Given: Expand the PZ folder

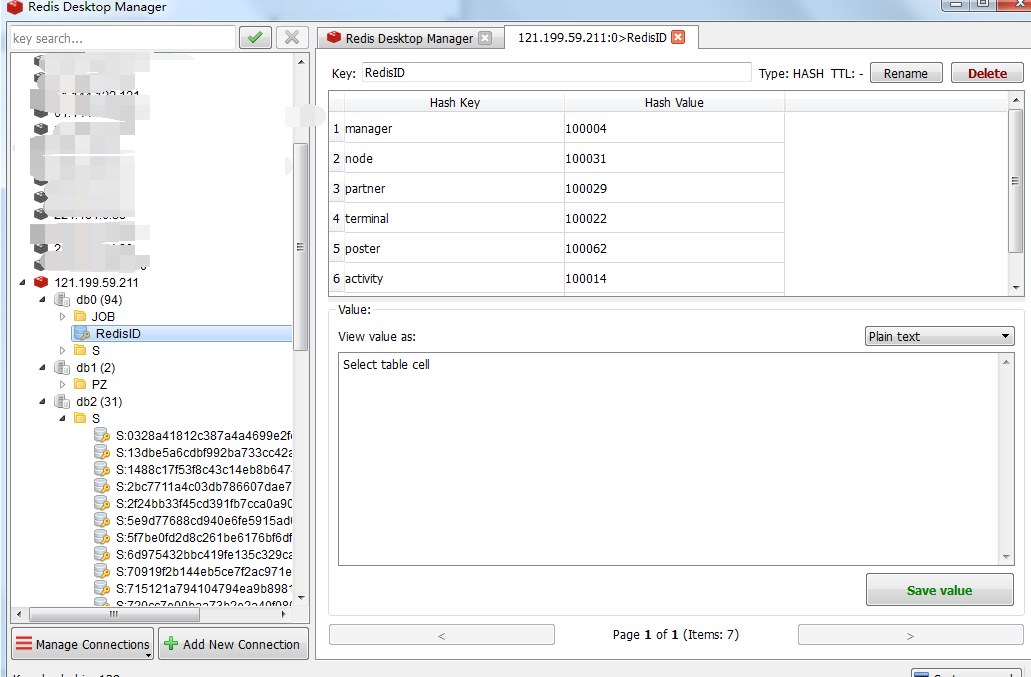Looking at the screenshot, I should (x=62, y=385).
